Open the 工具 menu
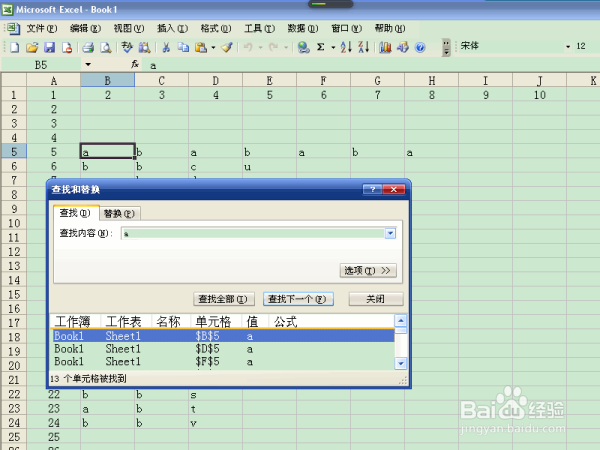This screenshot has width=600, height=450. [x=259, y=28]
